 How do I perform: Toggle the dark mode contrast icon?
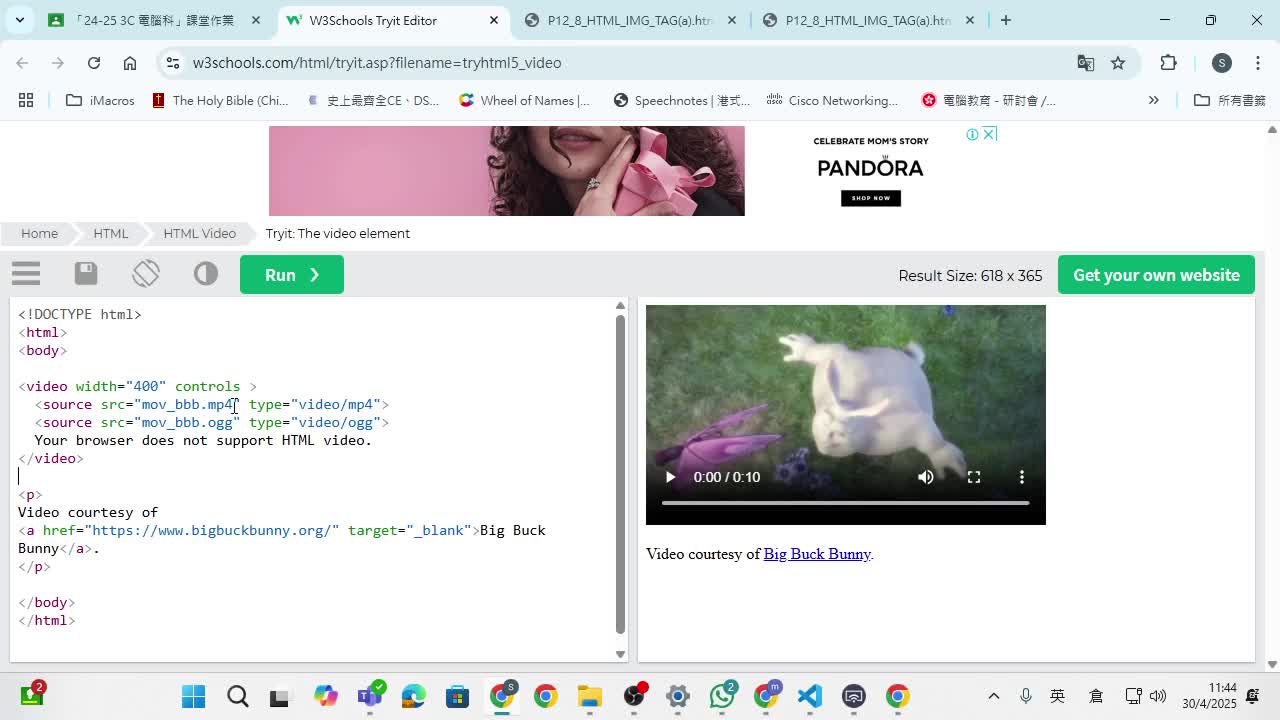pos(206,274)
